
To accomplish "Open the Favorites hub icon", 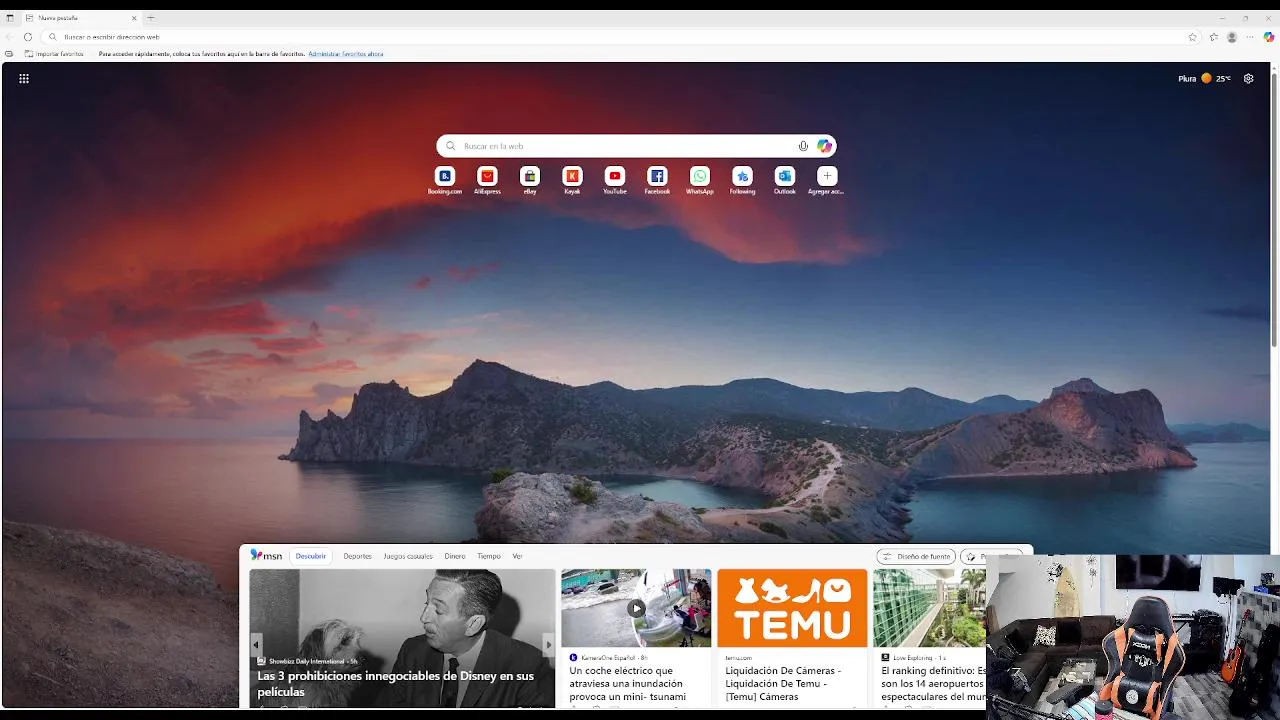I will click(x=1213, y=37).
